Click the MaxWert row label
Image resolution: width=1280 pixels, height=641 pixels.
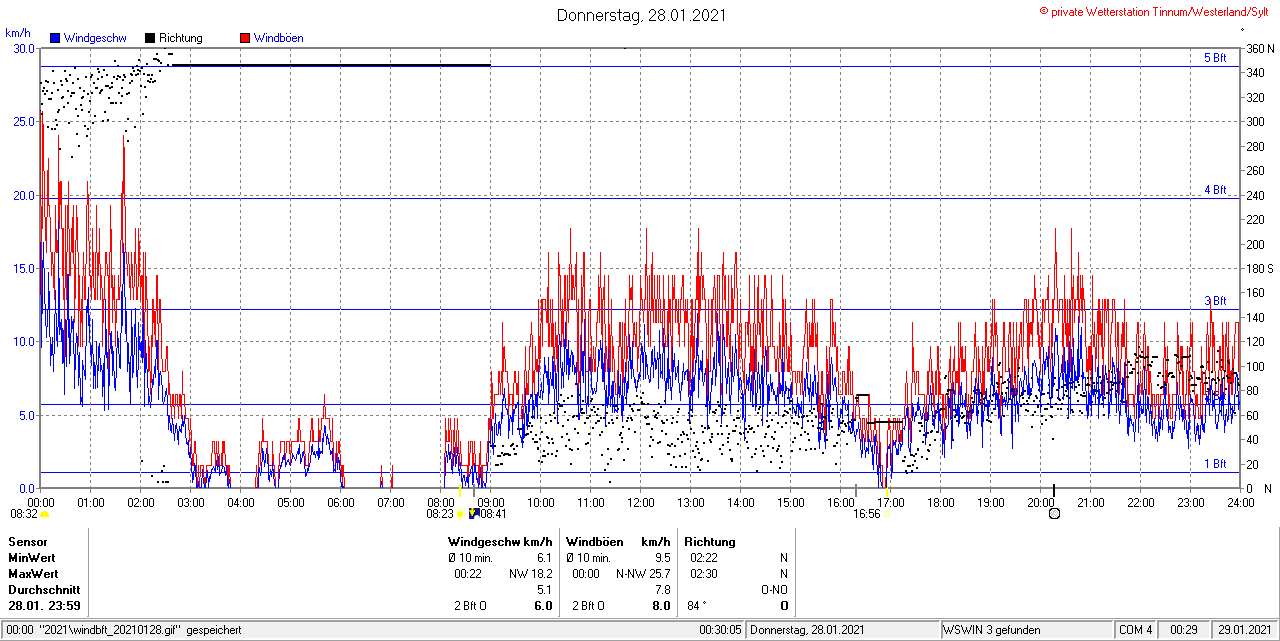[x=33, y=574]
